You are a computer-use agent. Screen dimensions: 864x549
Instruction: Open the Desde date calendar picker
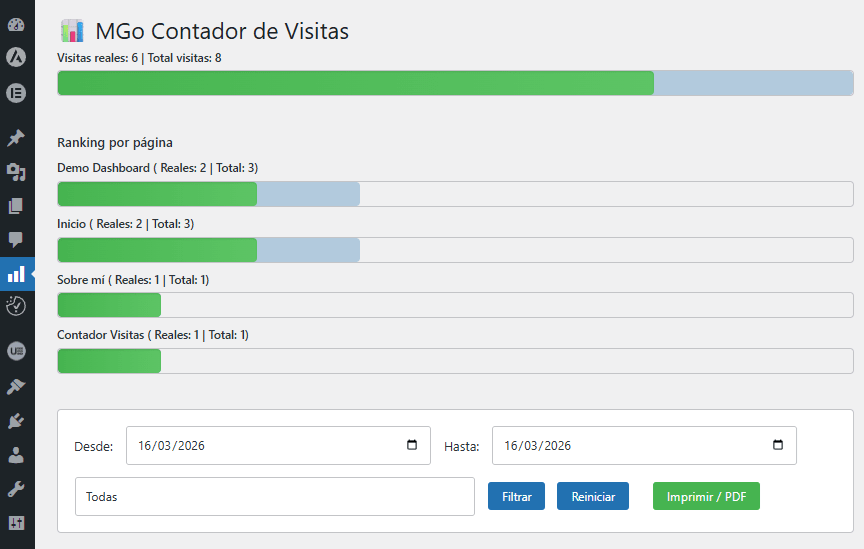pos(412,446)
